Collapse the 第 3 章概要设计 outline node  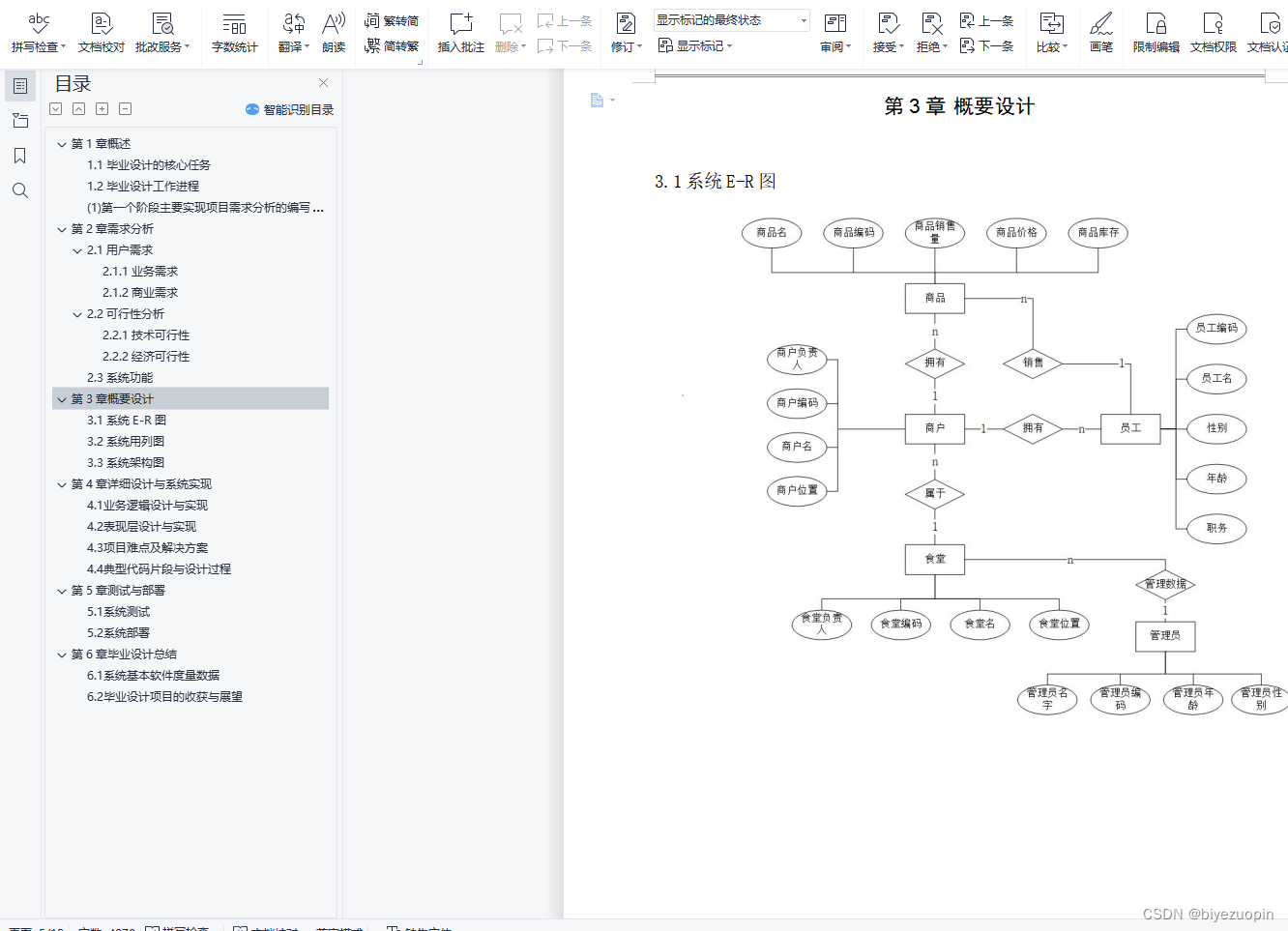[x=62, y=399]
